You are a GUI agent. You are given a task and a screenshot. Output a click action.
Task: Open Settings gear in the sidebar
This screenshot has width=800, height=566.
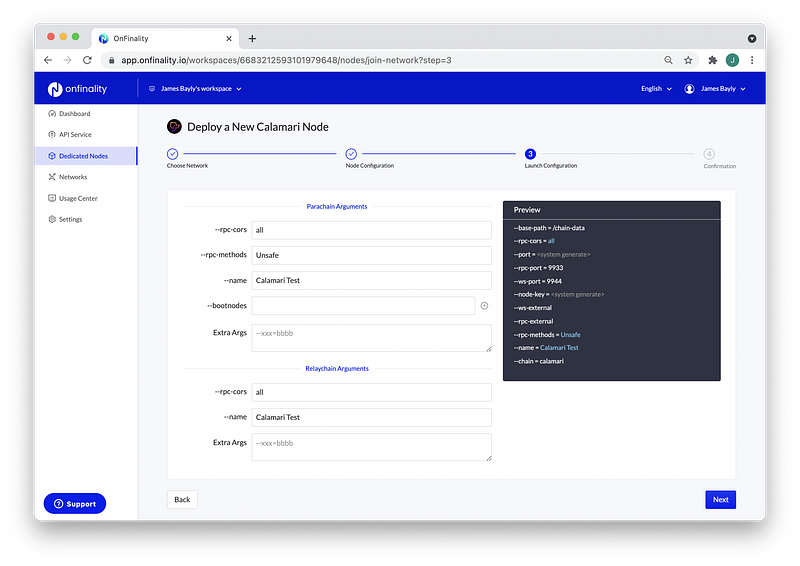coord(65,219)
